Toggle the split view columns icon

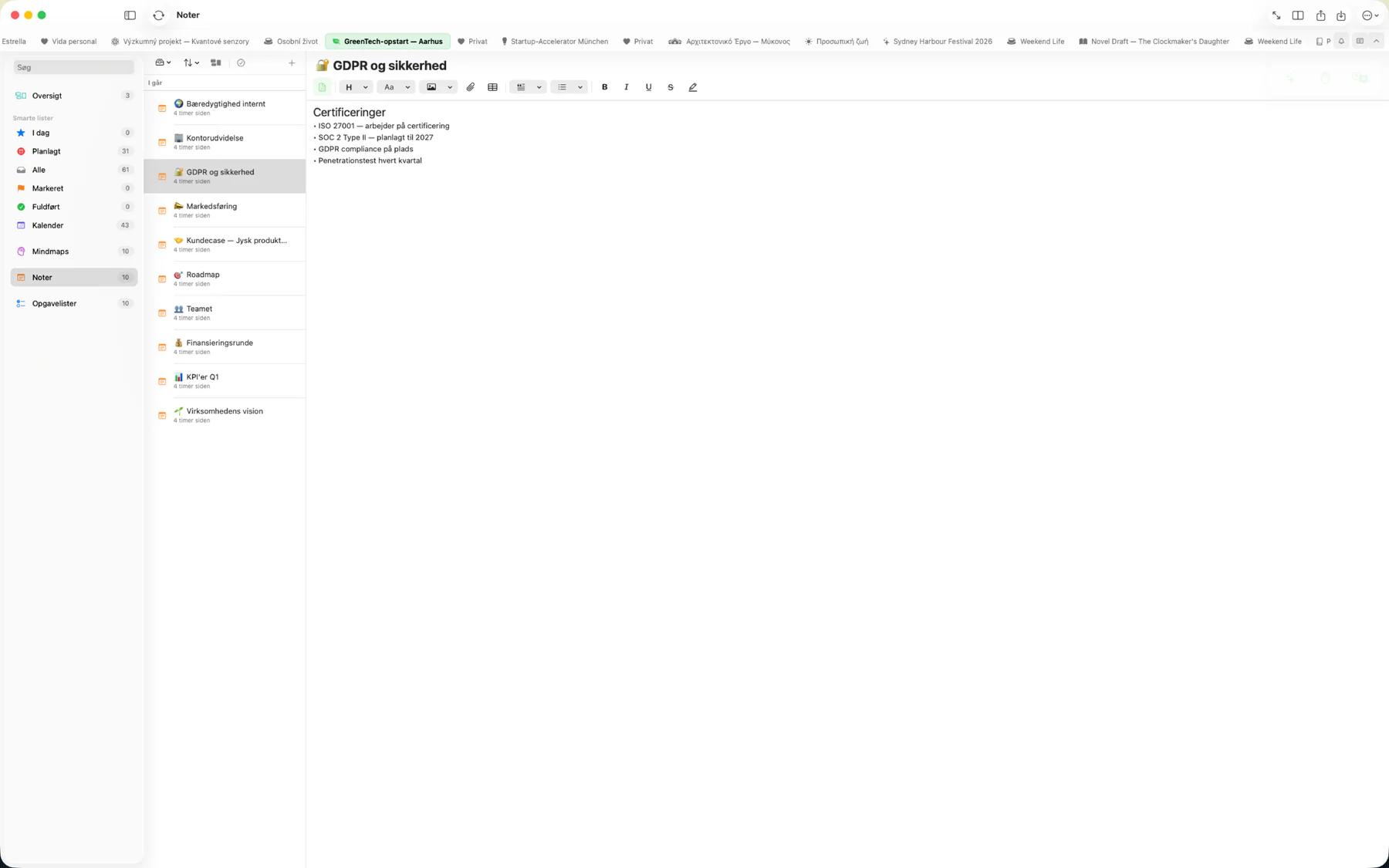1298,15
